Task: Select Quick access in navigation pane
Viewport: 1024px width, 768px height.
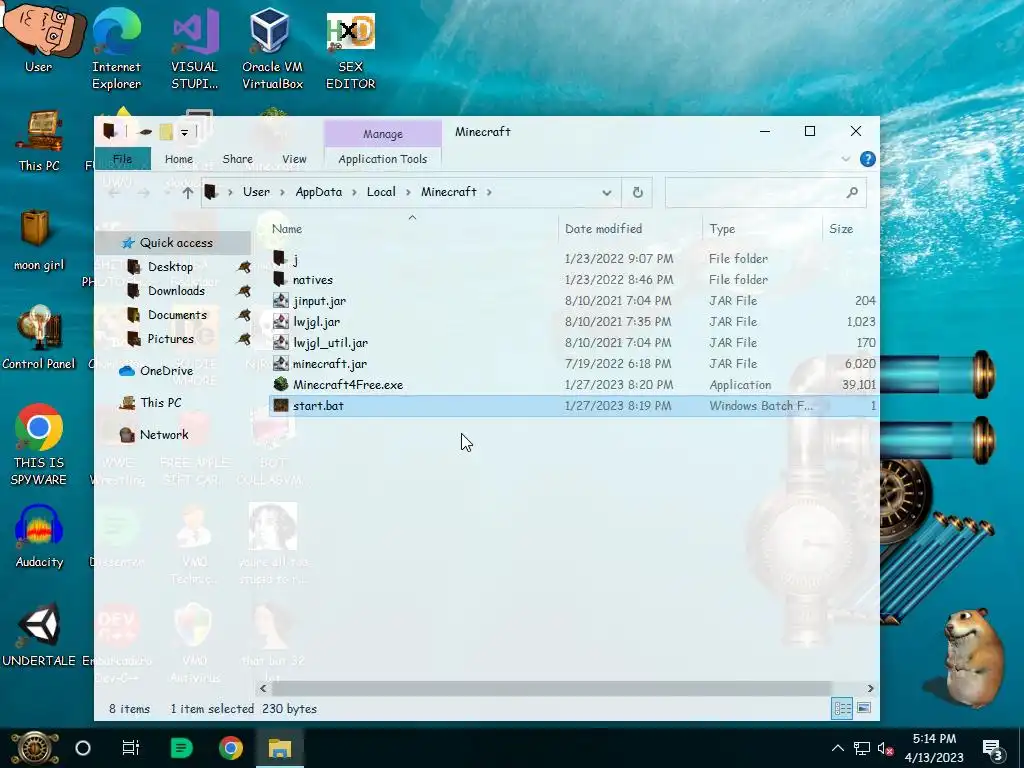Action: [175, 242]
